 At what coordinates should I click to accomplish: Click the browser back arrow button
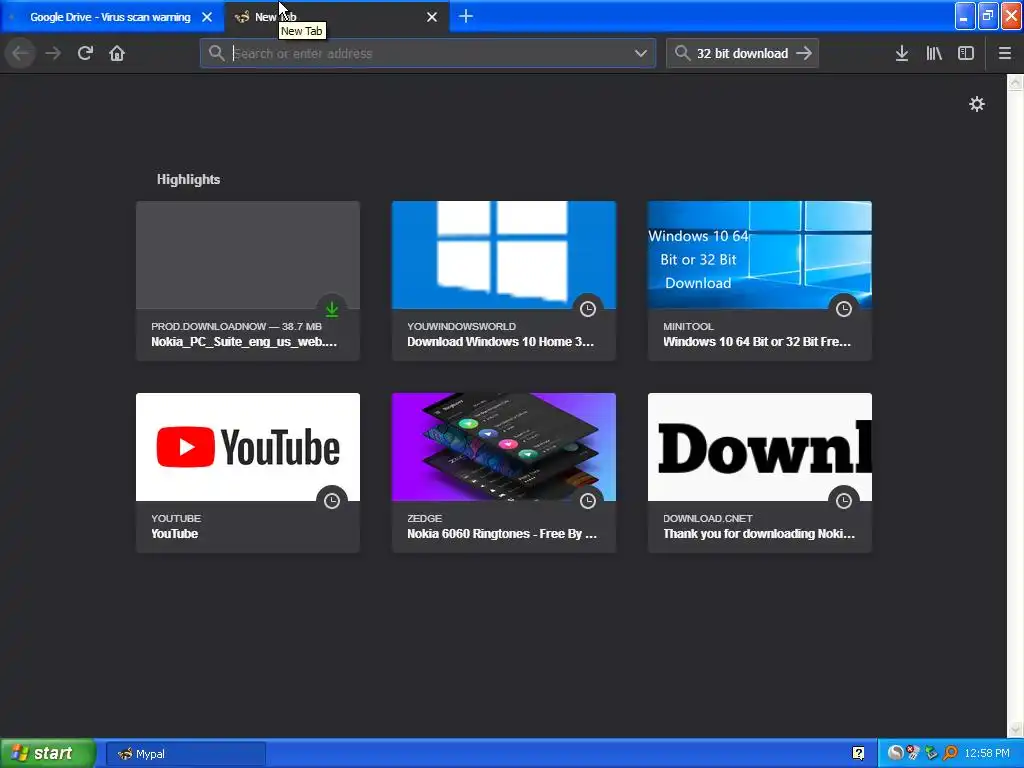(x=20, y=54)
